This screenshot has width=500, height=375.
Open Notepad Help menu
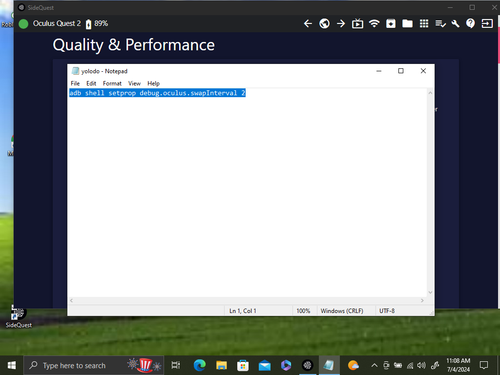point(153,83)
